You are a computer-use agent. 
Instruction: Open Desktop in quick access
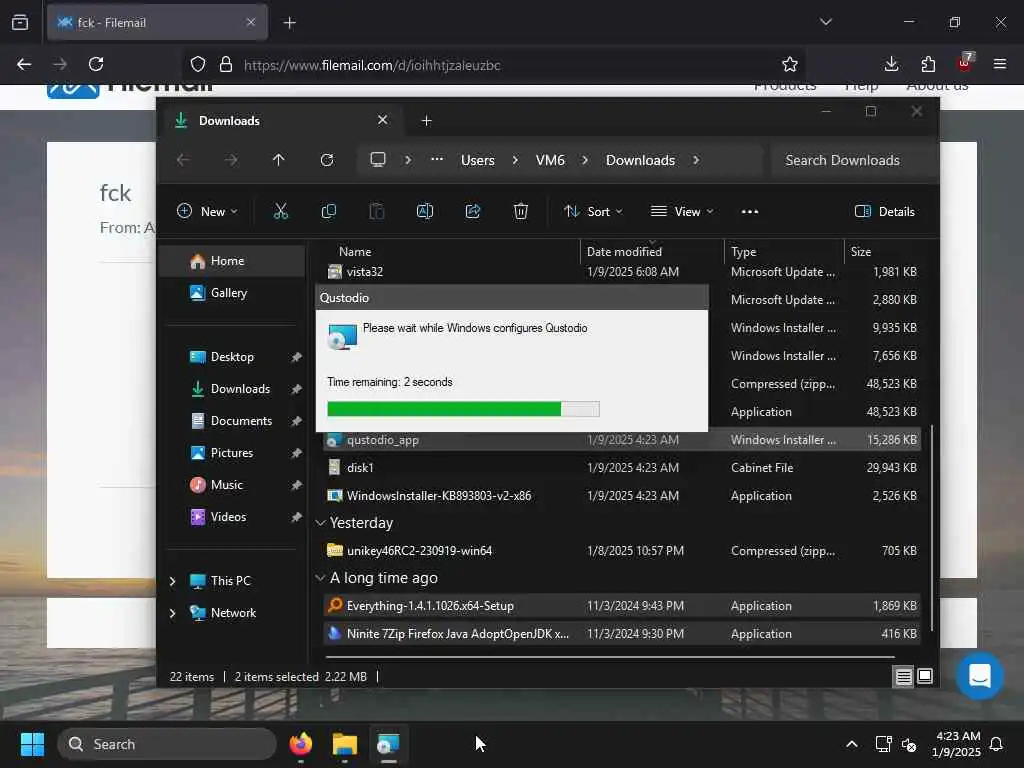point(232,357)
